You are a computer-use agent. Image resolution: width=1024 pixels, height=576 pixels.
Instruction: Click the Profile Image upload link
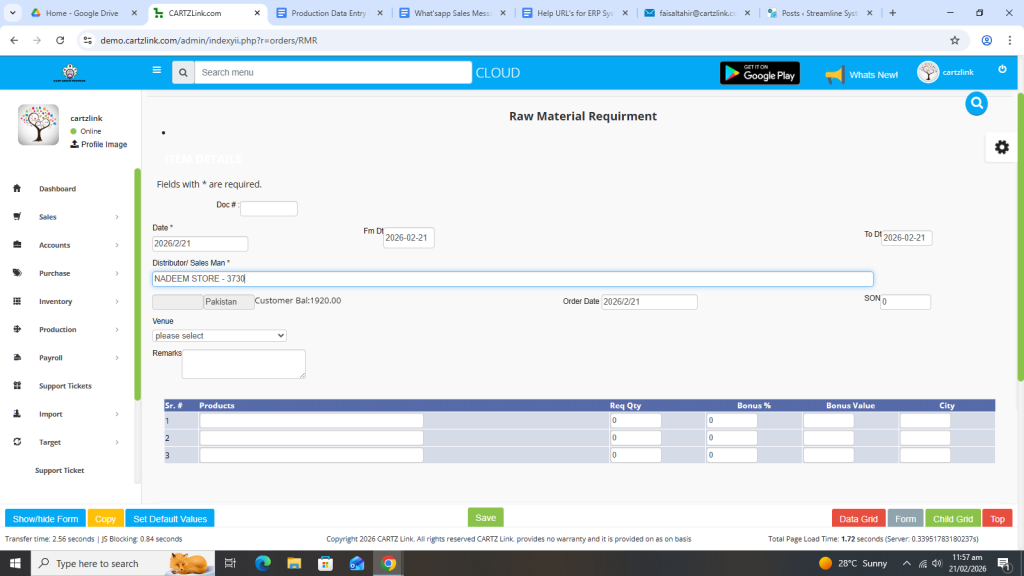pos(98,144)
